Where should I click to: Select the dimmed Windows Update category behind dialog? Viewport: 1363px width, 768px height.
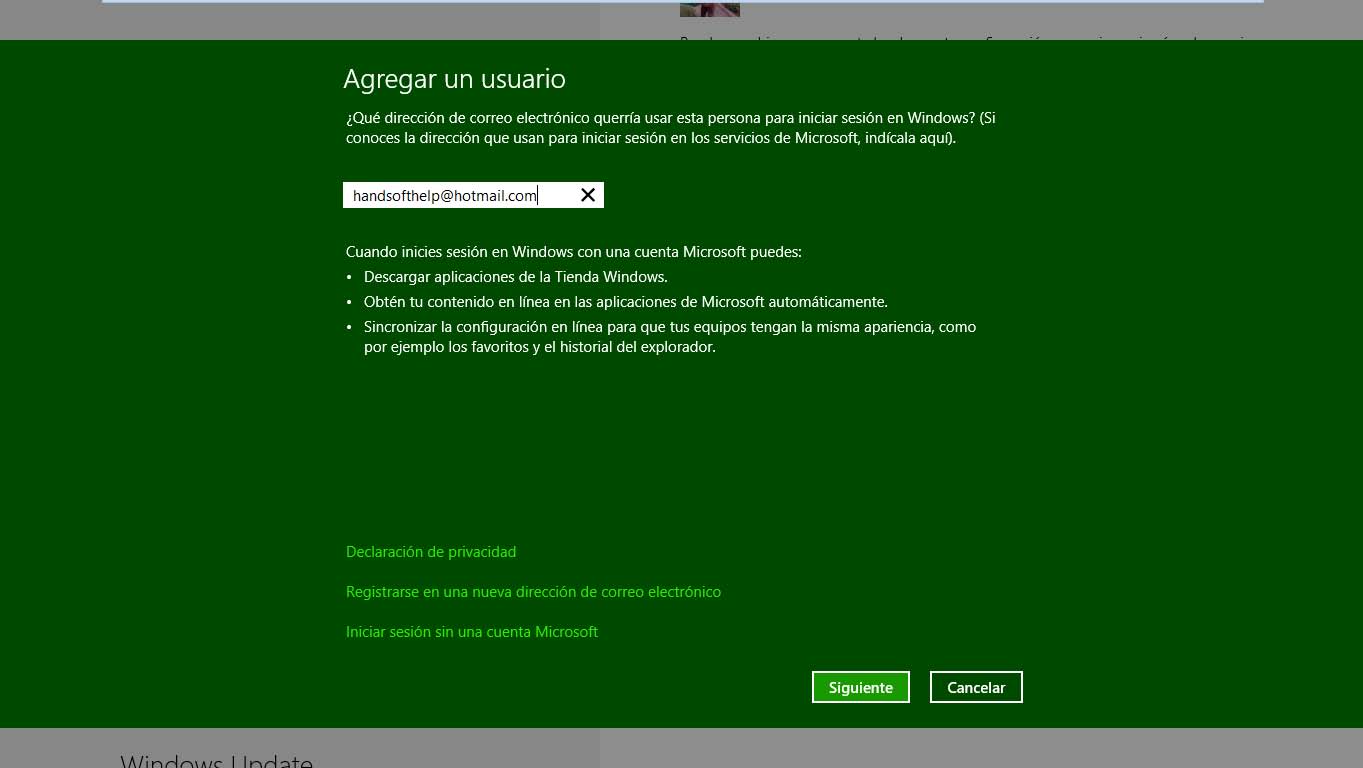pos(216,759)
